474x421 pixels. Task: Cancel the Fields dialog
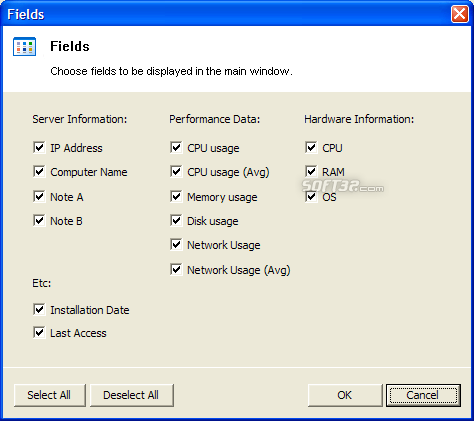(423, 395)
